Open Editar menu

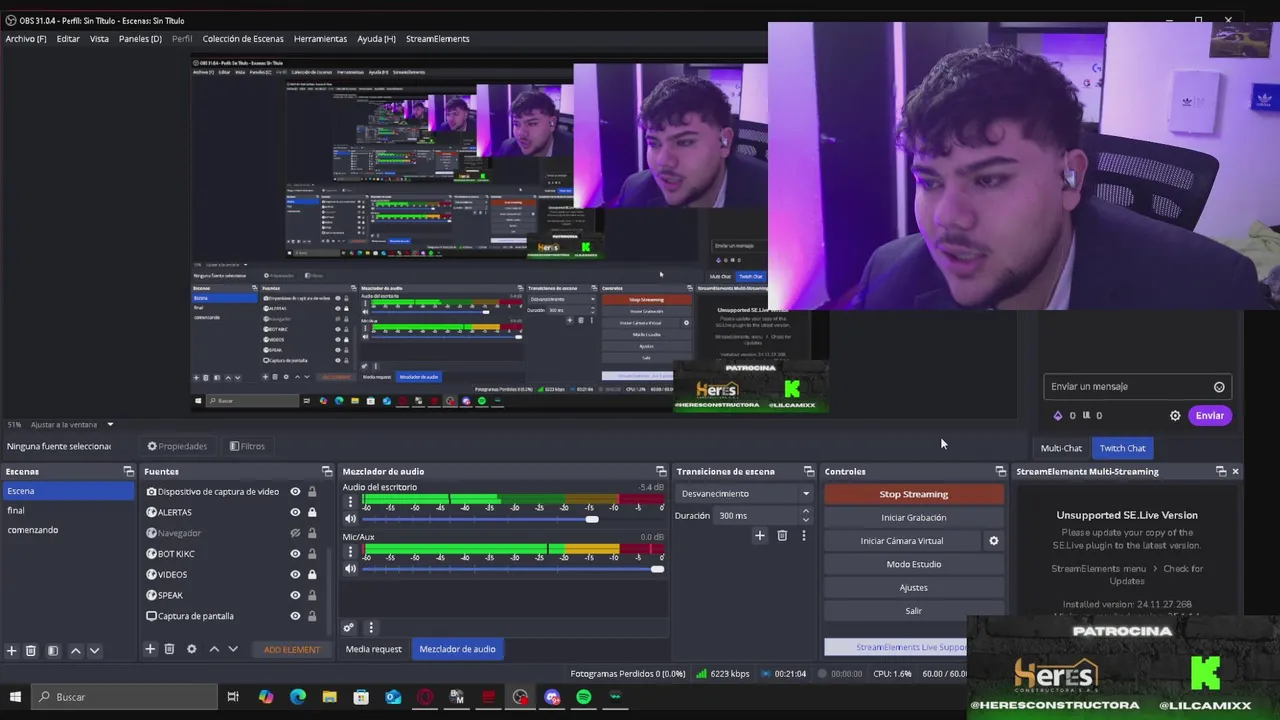tap(68, 39)
